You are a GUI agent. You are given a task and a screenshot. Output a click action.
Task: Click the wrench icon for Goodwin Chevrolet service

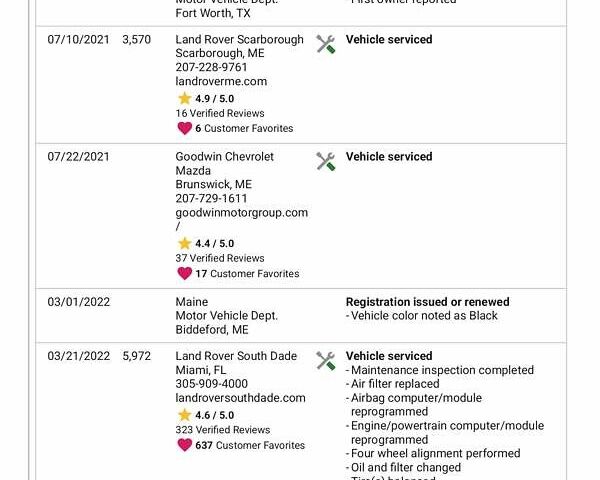325,161
